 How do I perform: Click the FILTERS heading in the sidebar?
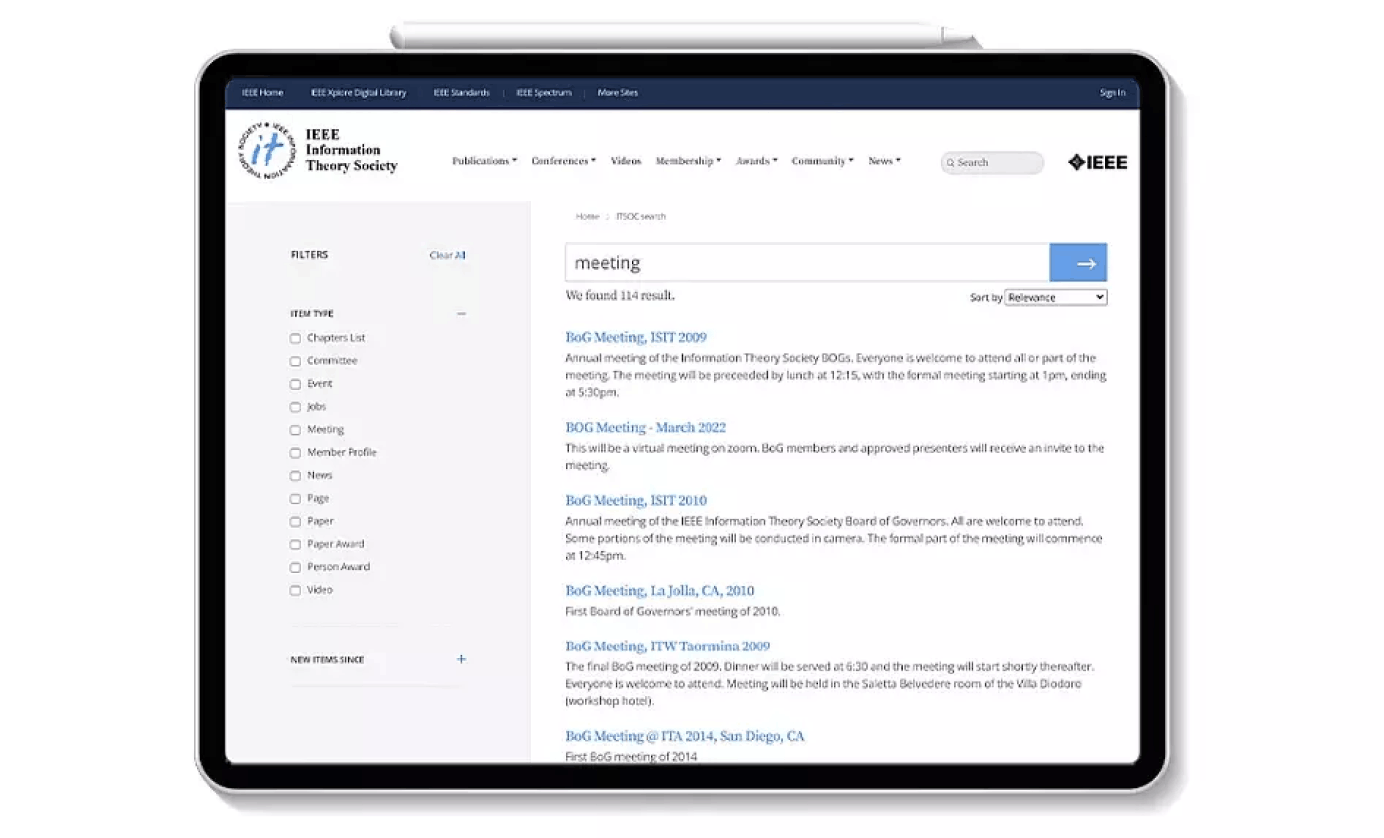coord(309,255)
